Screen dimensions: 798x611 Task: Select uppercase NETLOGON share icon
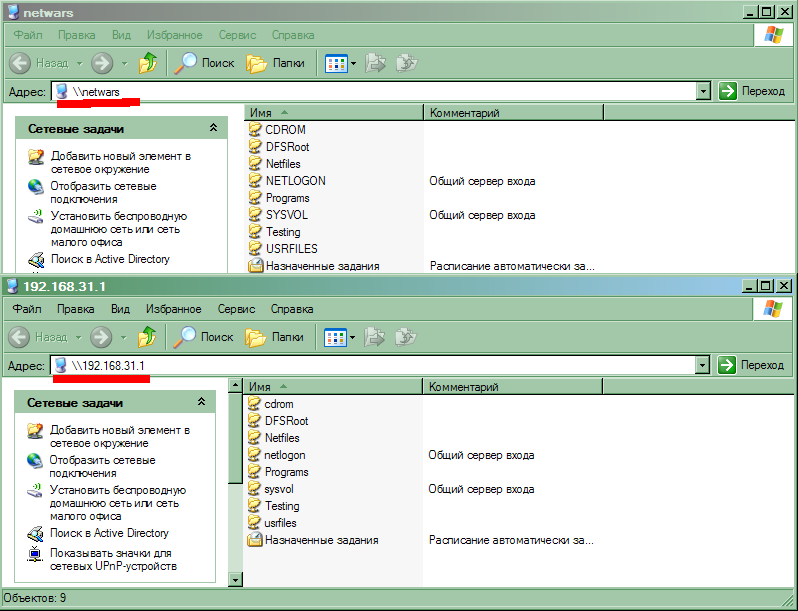(x=255, y=181)
